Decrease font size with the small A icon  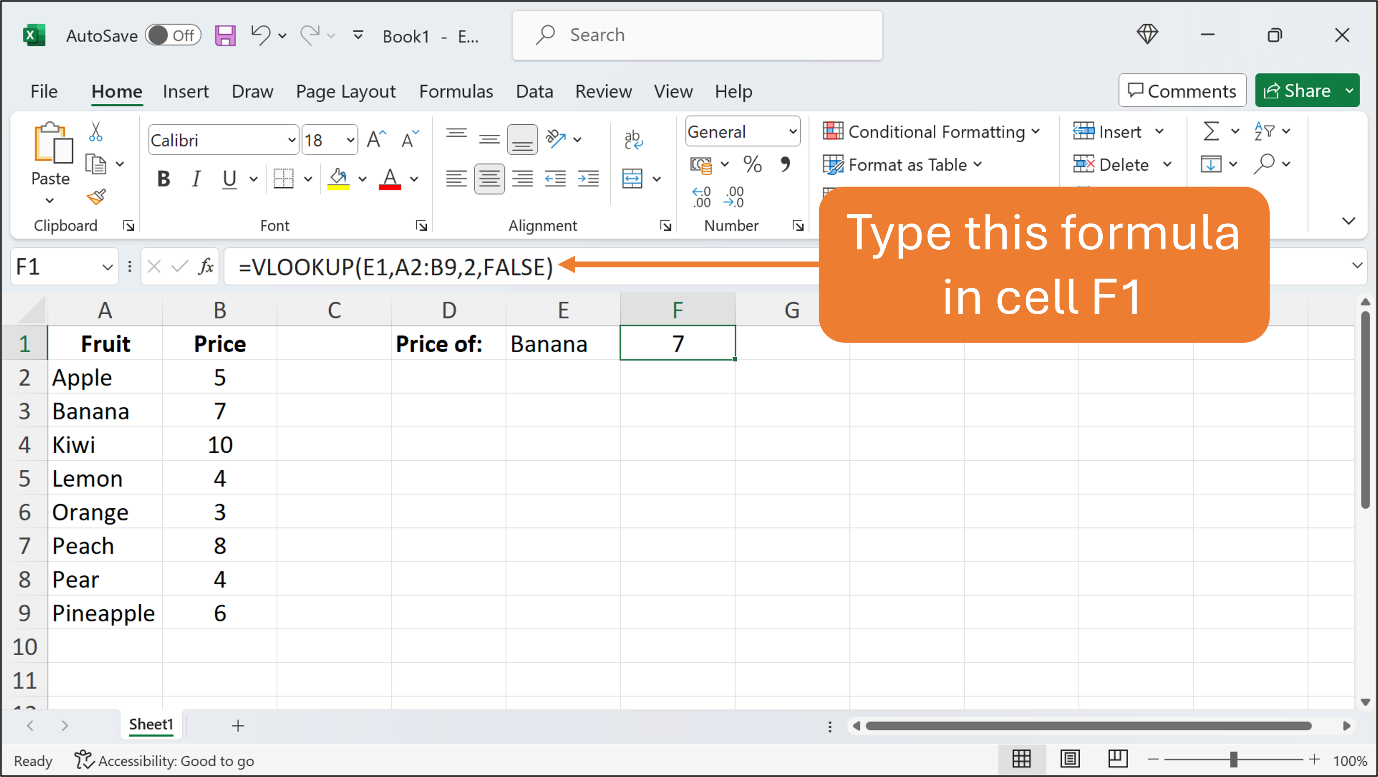click(x=409, y=140)
